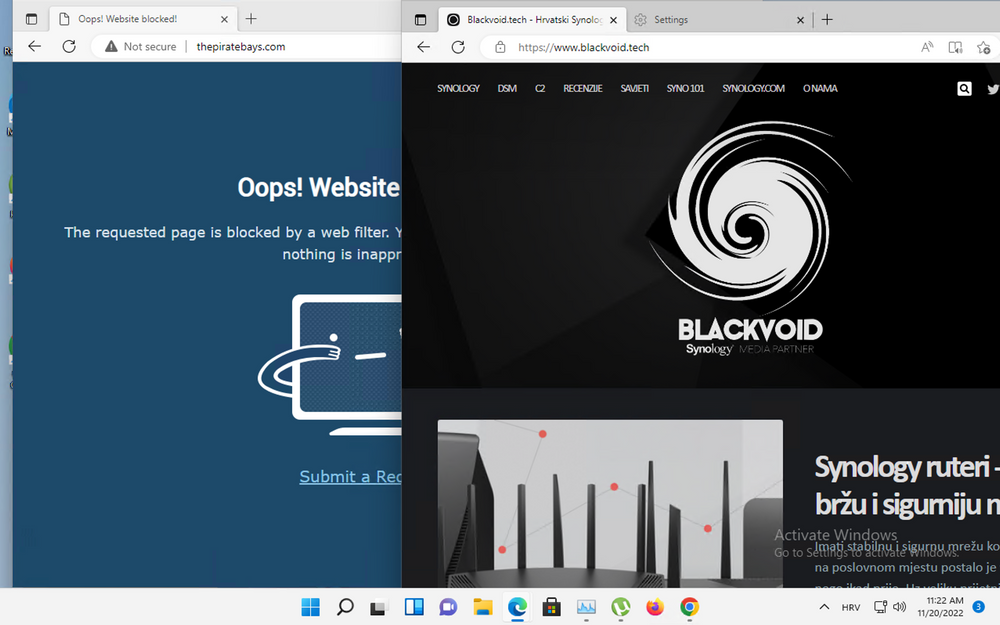
Task: Show the network status in the system tray
Action: pos(880,607)
